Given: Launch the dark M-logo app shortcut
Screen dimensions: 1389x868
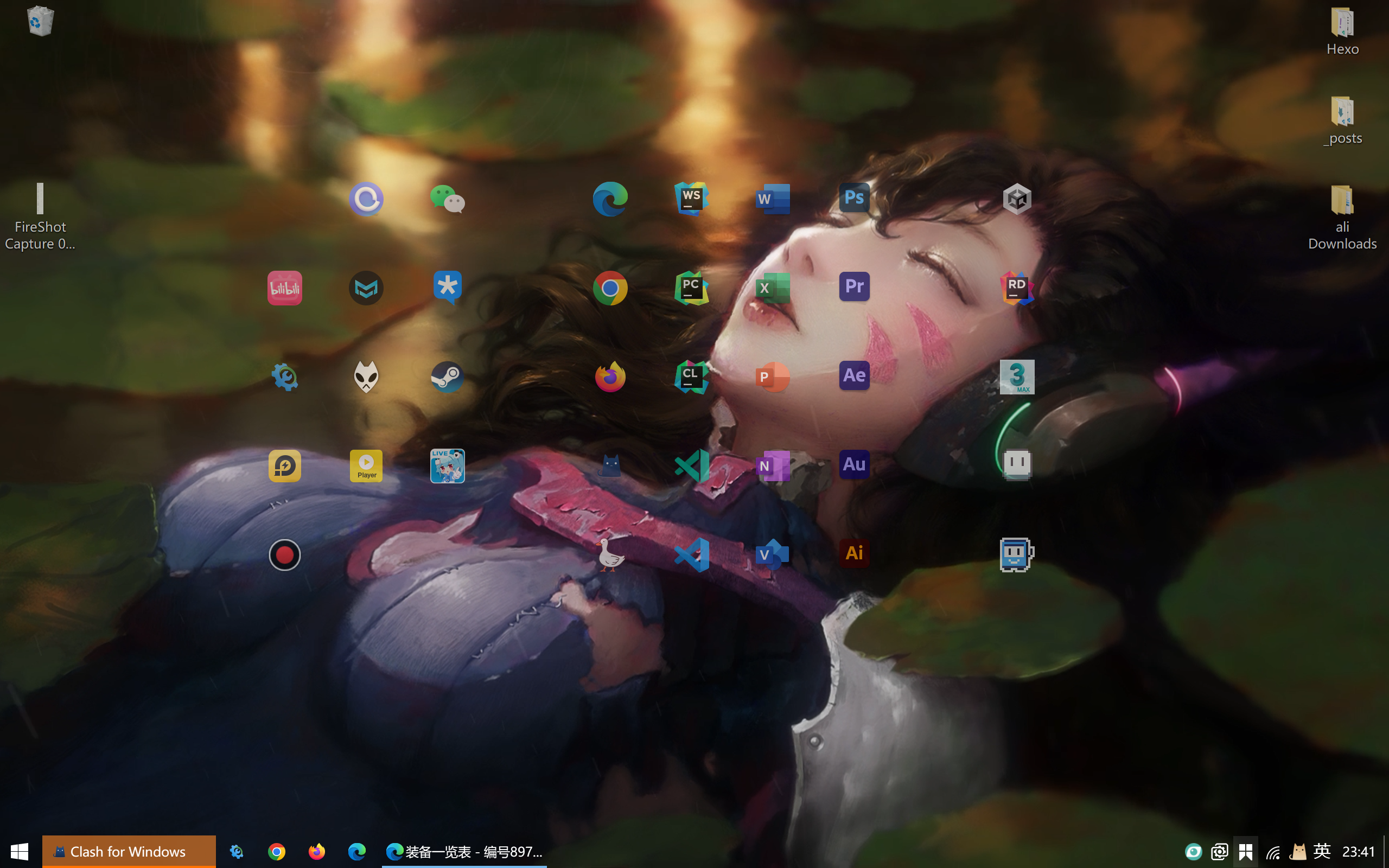Looking at the screenshot, I should (366, 288).
